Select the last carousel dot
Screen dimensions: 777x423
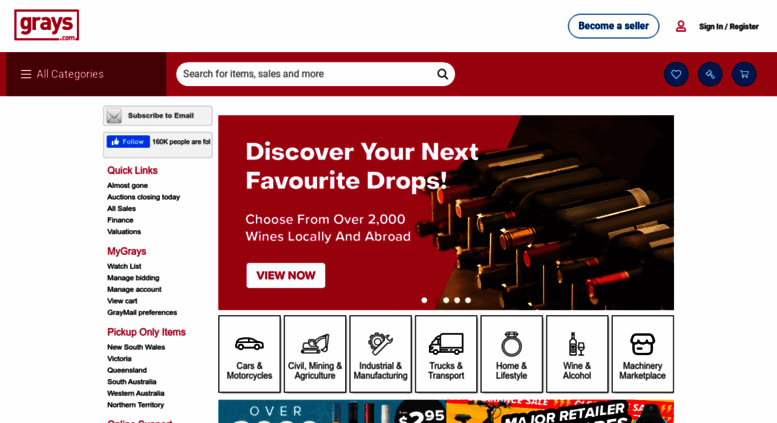click(468, 300)
